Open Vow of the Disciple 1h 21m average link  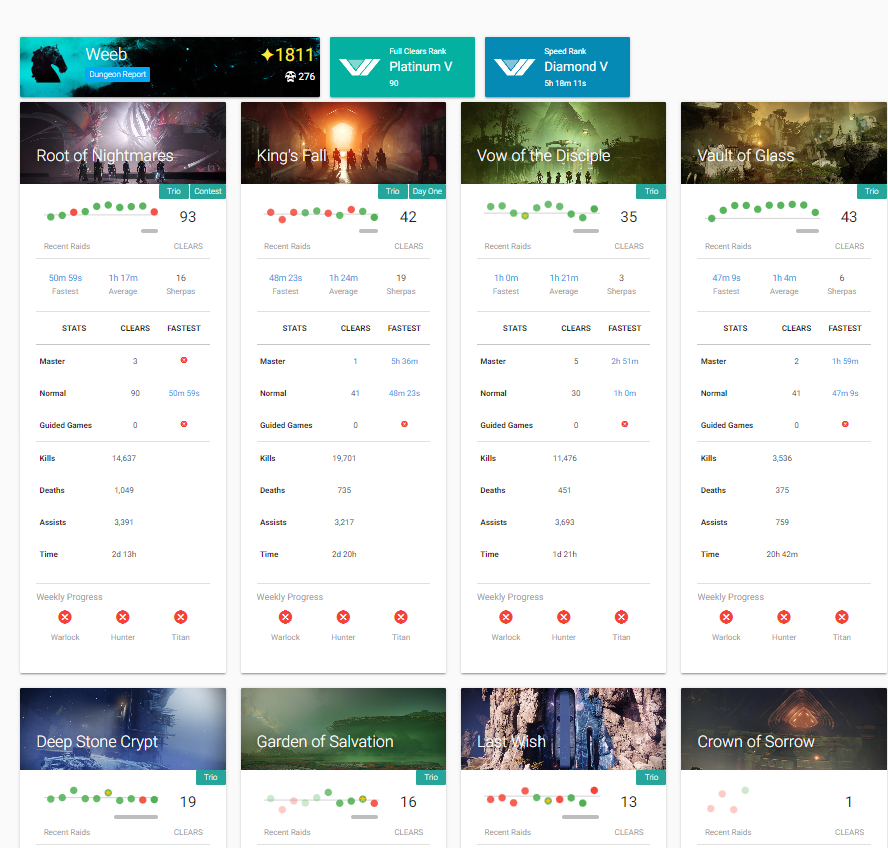(x=563, y=278)
